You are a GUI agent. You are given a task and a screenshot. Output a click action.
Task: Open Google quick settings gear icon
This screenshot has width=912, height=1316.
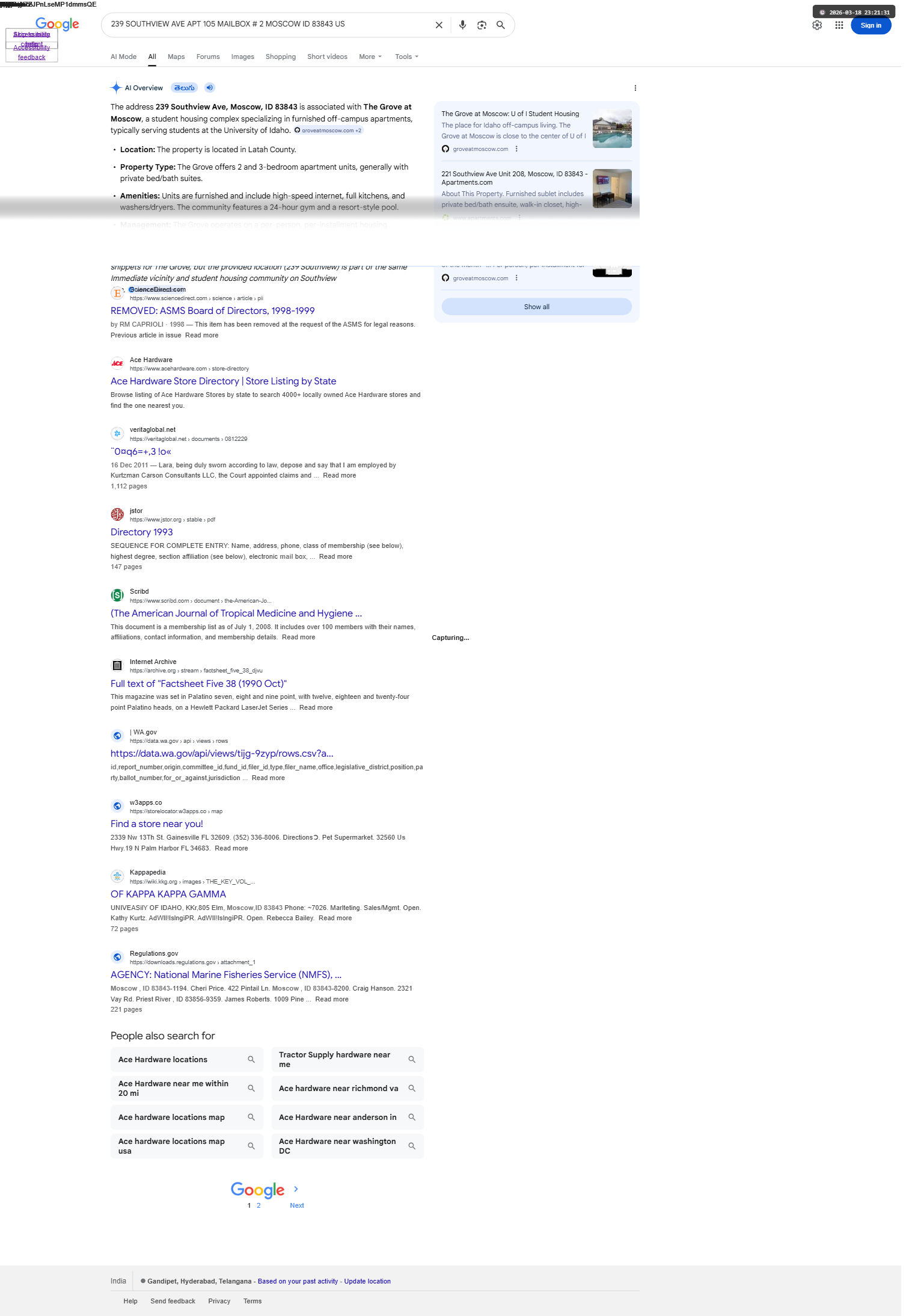817,25
